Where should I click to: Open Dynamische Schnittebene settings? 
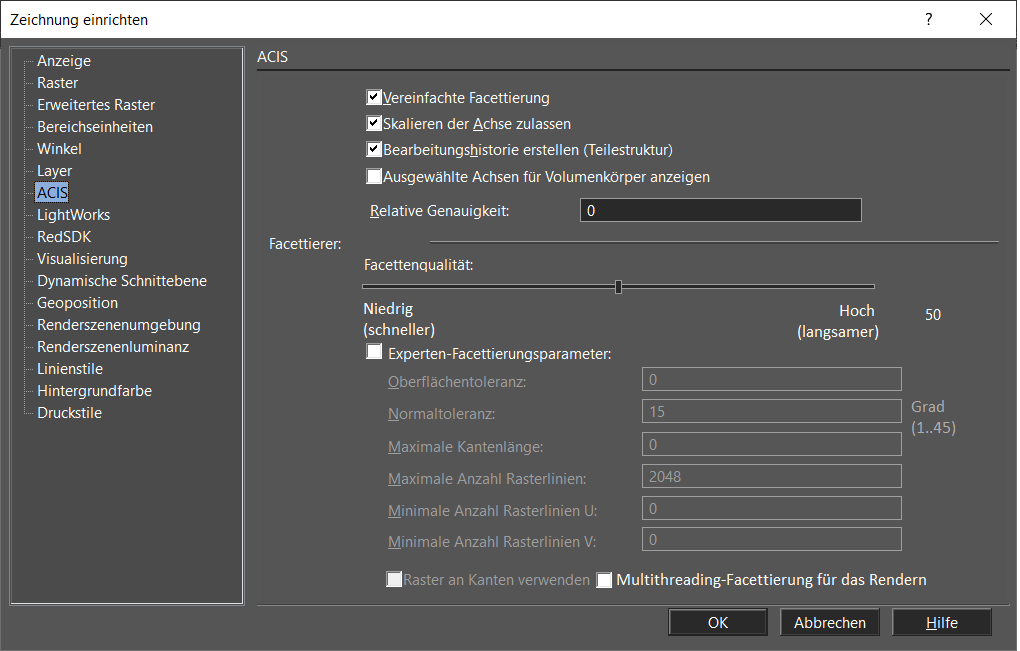click(x=122, y=281)
